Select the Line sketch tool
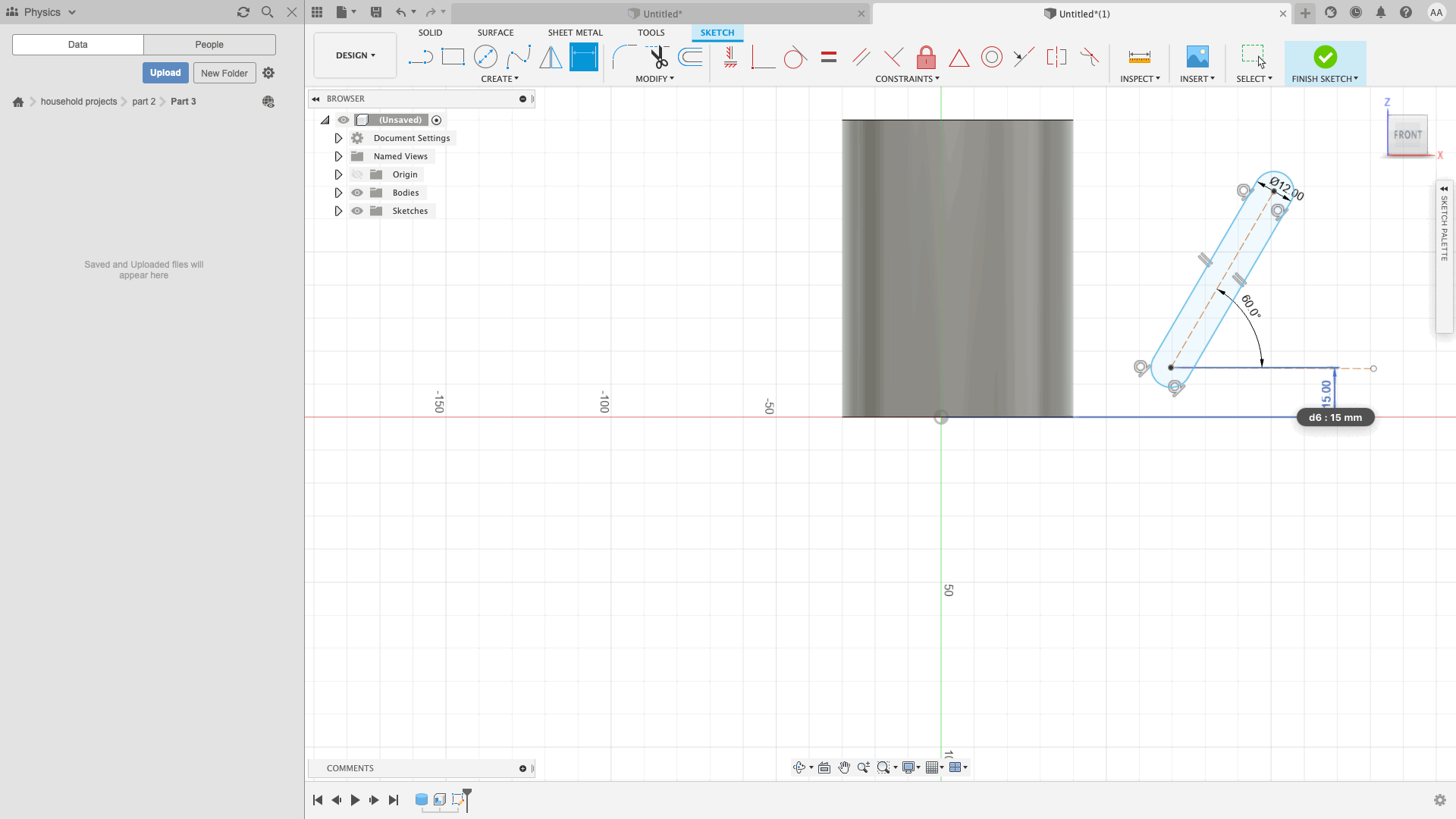Screen dimensions: 1456x819 point(420,57)
